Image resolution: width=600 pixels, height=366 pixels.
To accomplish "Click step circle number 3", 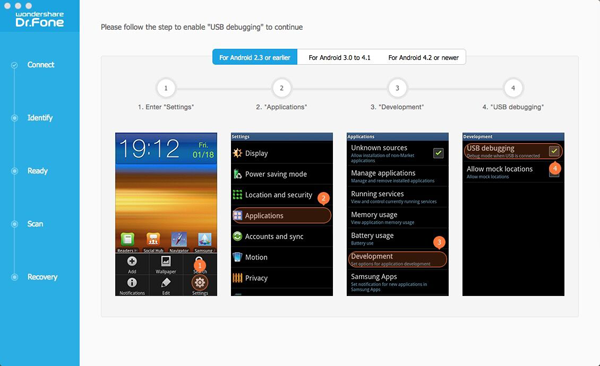I will [397, 88].
